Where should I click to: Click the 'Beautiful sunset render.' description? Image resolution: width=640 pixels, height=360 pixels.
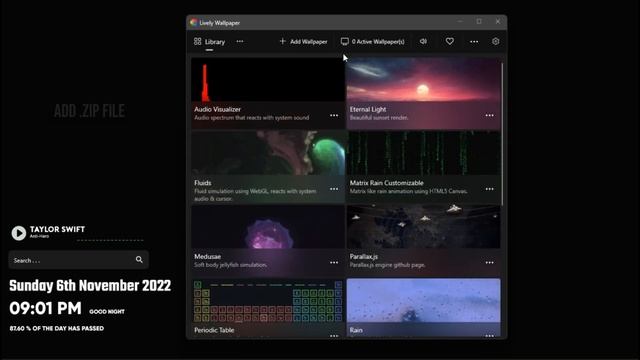[x=379, y=118]
